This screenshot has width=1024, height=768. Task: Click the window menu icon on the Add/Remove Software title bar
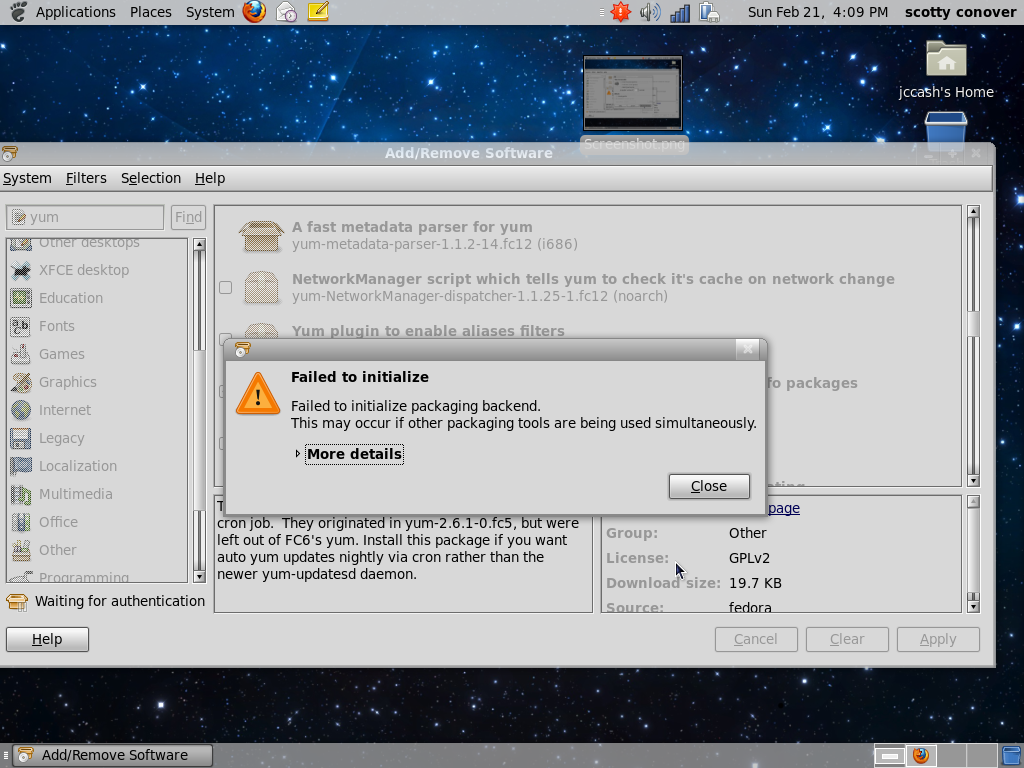point(10,153)
